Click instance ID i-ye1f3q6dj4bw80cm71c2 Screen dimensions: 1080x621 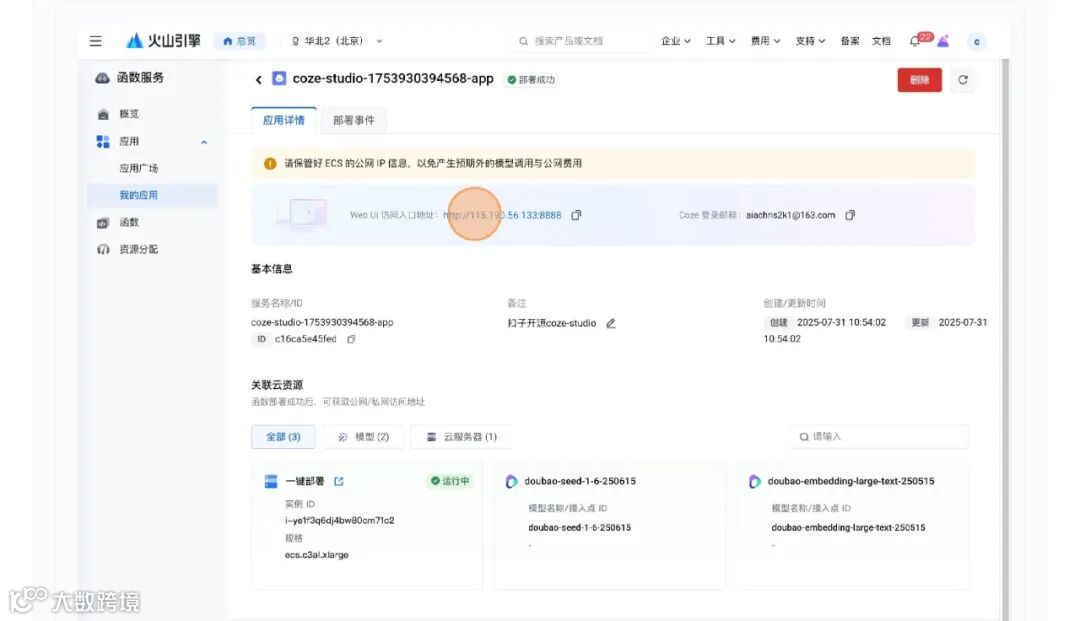click(340, 520)
